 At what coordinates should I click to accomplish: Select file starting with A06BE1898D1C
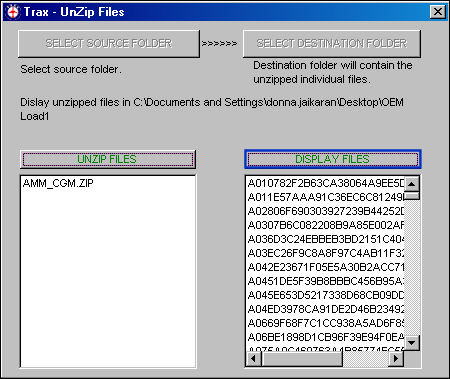tap(326, 337)
